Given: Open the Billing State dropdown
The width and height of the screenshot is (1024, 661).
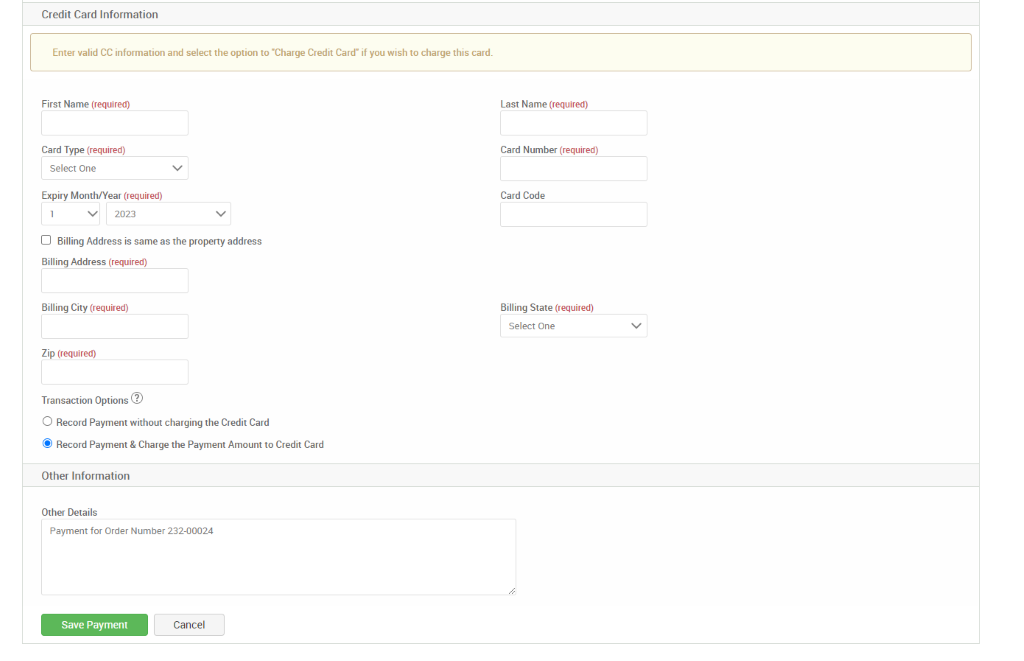Looking at the screenshot, I should [x=573, y=326].
